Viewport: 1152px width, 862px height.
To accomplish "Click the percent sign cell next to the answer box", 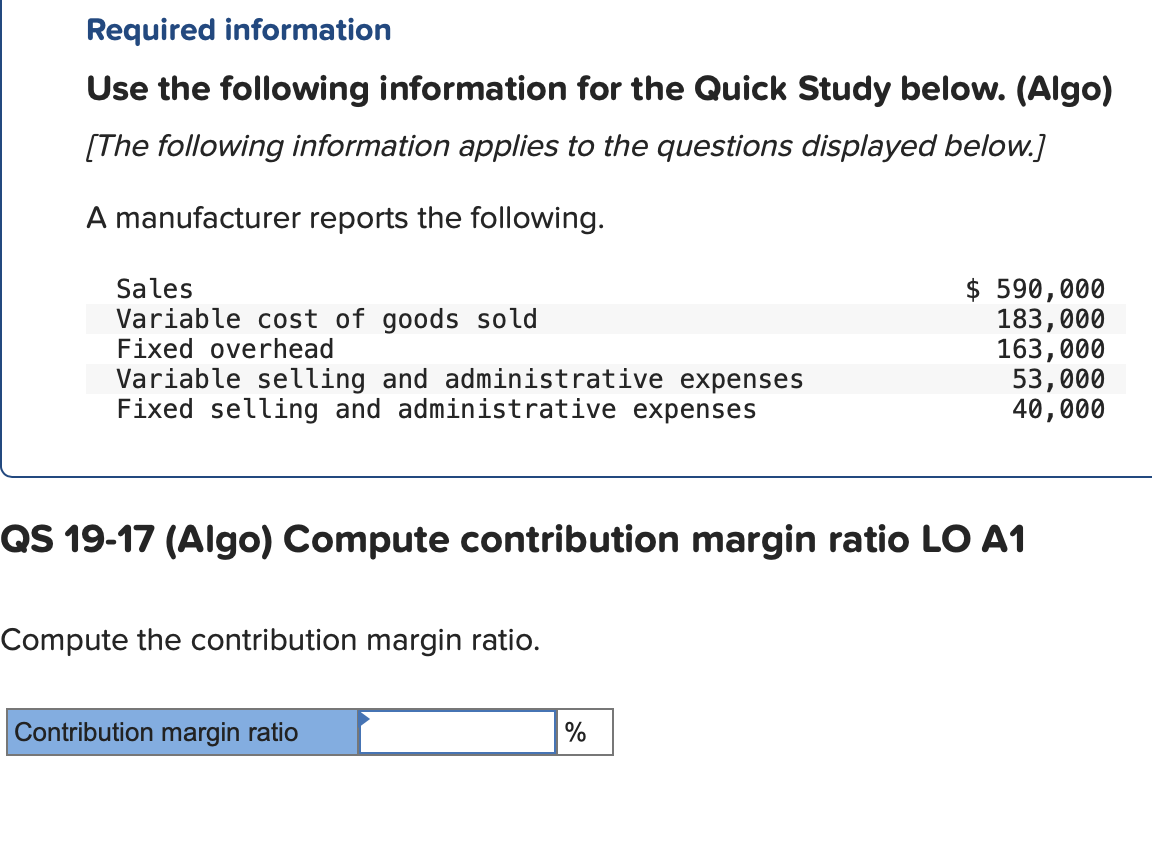I will coord(583,732).
